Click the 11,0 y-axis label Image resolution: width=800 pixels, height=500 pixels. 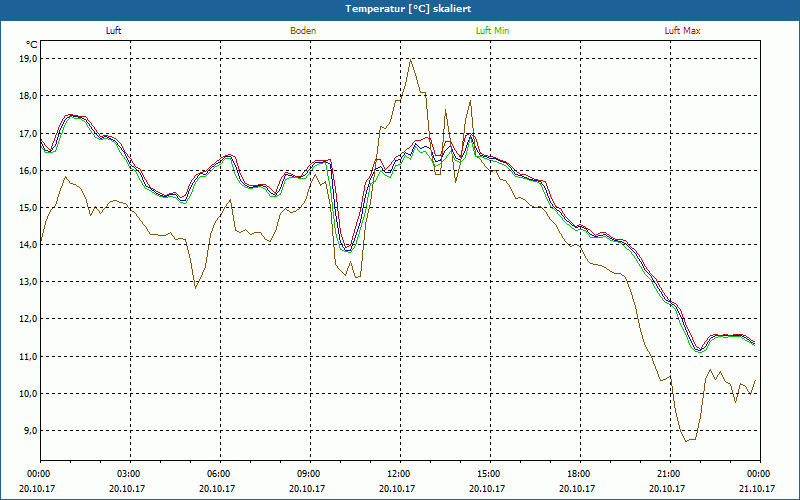(x=29, y=357)
